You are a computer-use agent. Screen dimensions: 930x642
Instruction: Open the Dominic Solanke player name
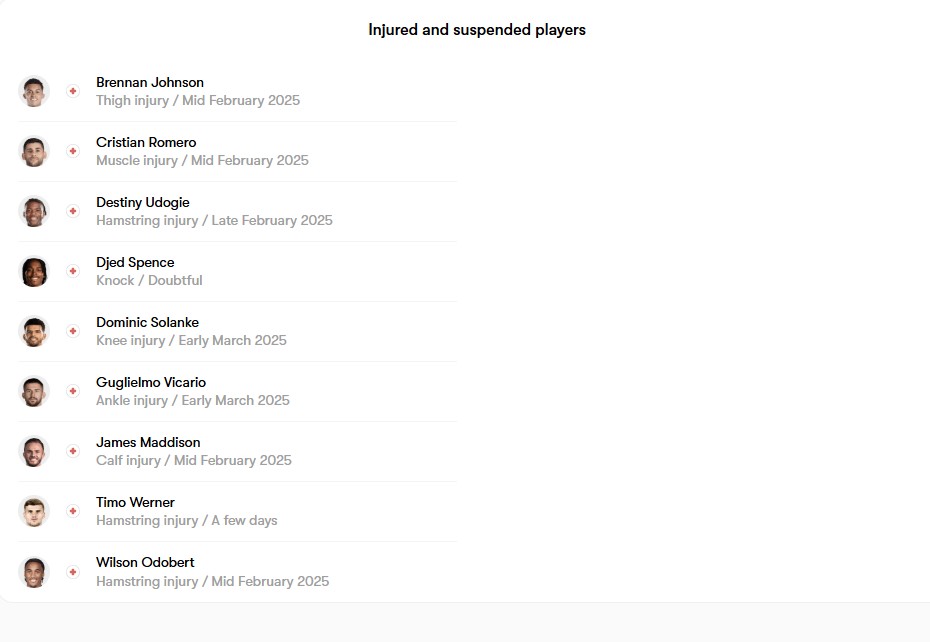click(147, 323)
